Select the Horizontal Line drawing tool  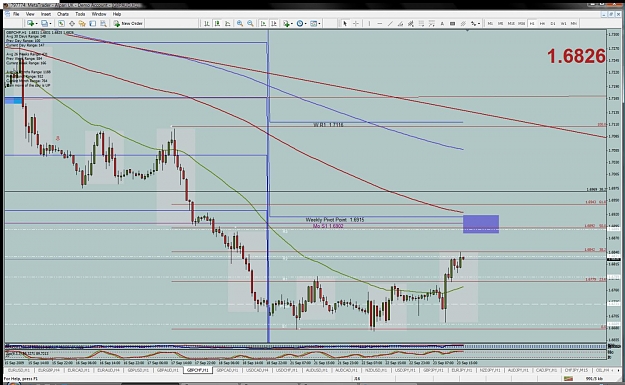379,24
